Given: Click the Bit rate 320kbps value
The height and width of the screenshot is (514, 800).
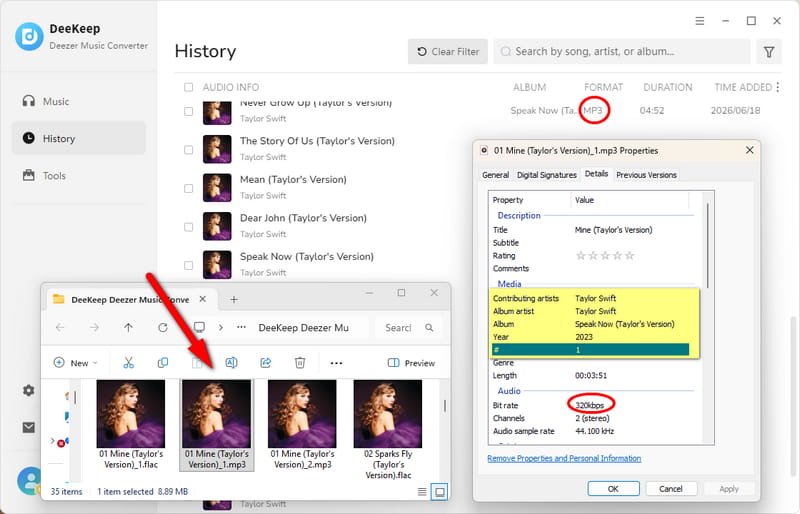Looking at the screenshot, I should pos(589,405).
